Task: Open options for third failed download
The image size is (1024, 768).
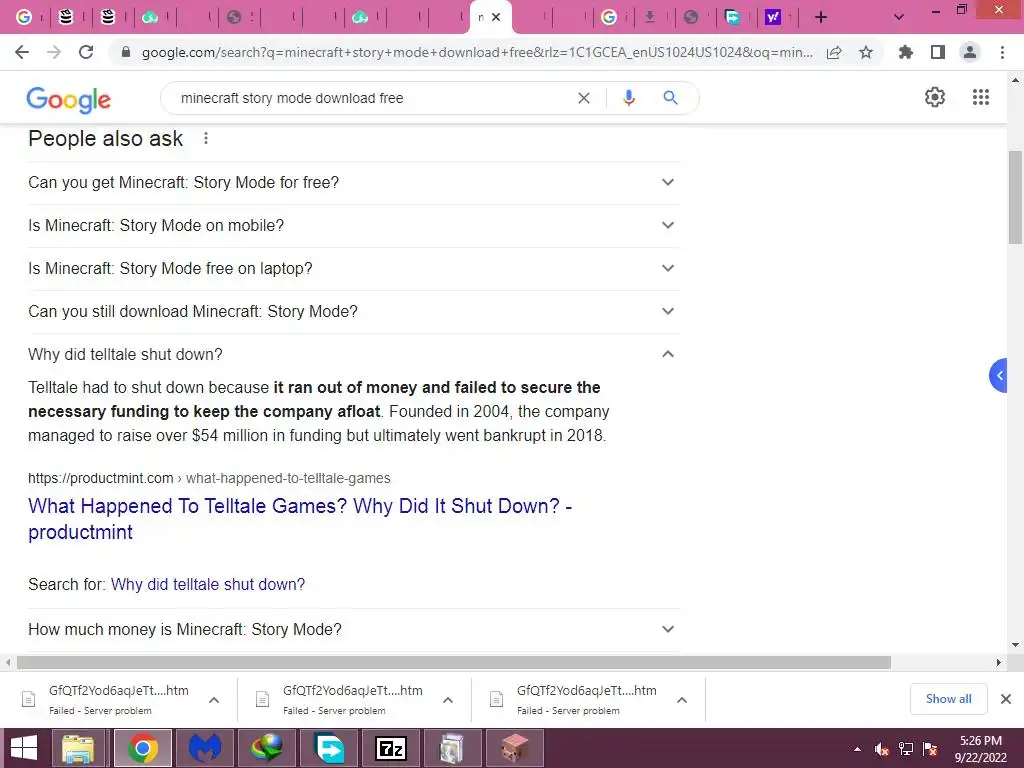Action: [x=682, y=700]
